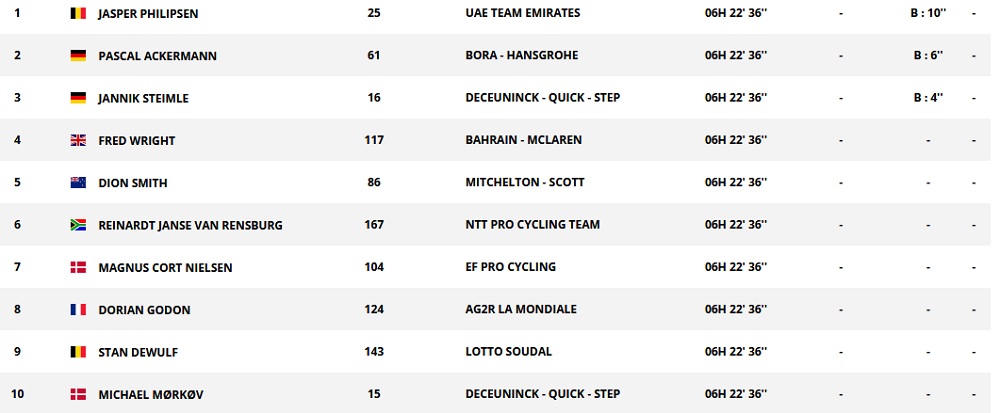Click British flag next to Fred Wright
The height and width of the screenshot is (413, 1000).
(x=77, y=141)
